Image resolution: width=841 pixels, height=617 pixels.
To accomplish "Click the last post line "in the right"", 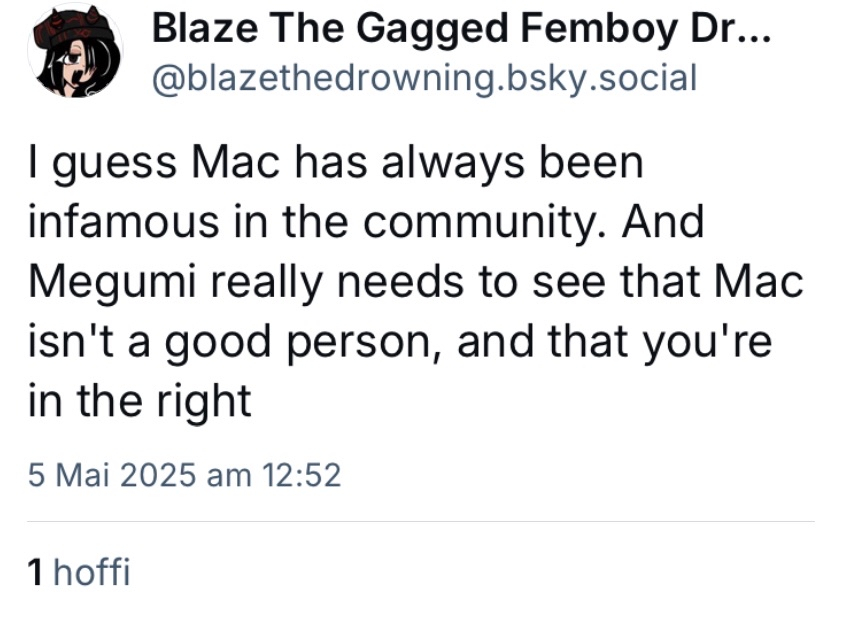I will (x=139, y=401).
